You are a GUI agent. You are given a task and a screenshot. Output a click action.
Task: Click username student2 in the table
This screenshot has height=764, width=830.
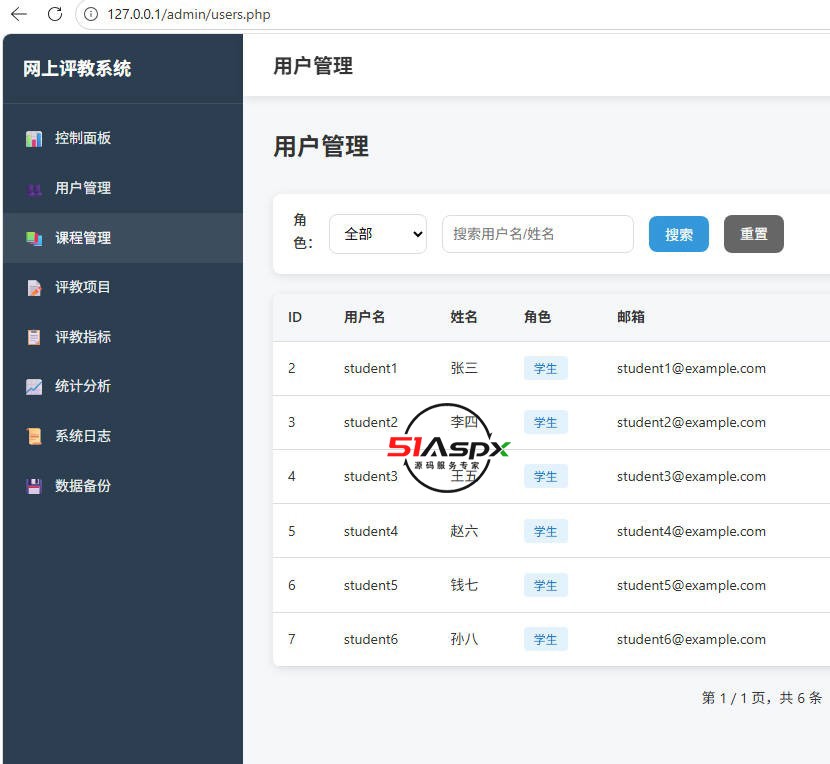(x=371, y=423)
